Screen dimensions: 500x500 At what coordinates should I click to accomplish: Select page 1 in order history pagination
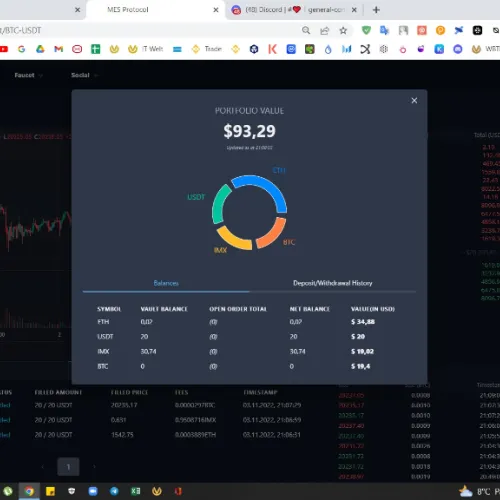[68, 467]
